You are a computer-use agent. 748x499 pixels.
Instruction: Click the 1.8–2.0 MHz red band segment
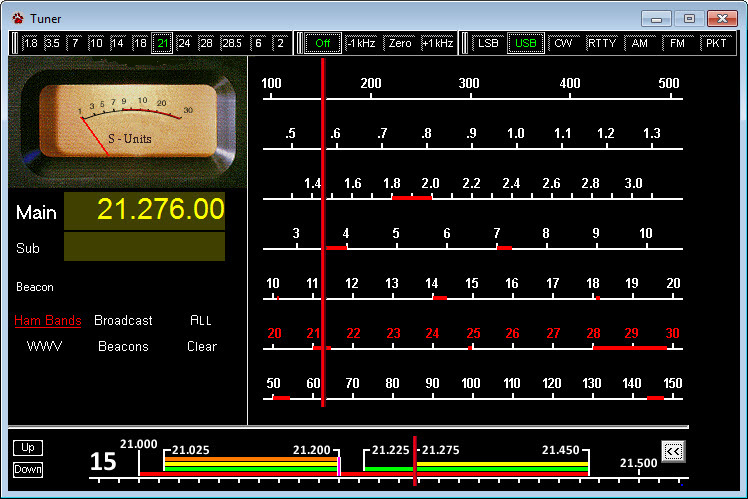(412, 198)
